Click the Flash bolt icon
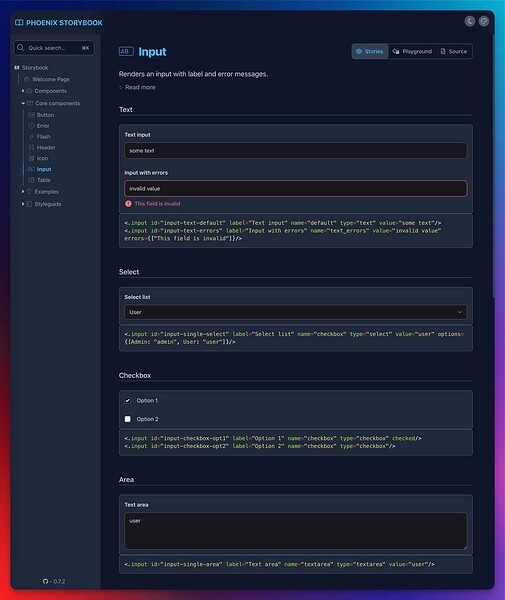 tap(32, 137)
